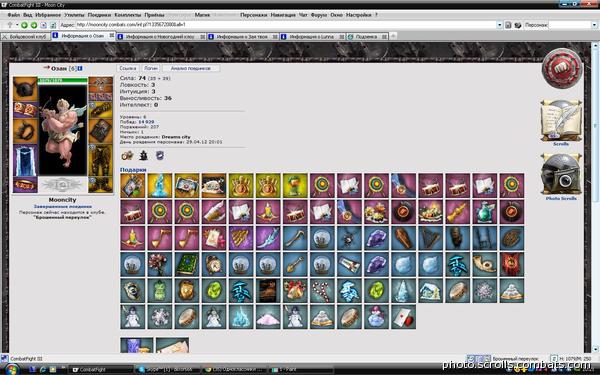Click the green book gift

coord(187,264)
